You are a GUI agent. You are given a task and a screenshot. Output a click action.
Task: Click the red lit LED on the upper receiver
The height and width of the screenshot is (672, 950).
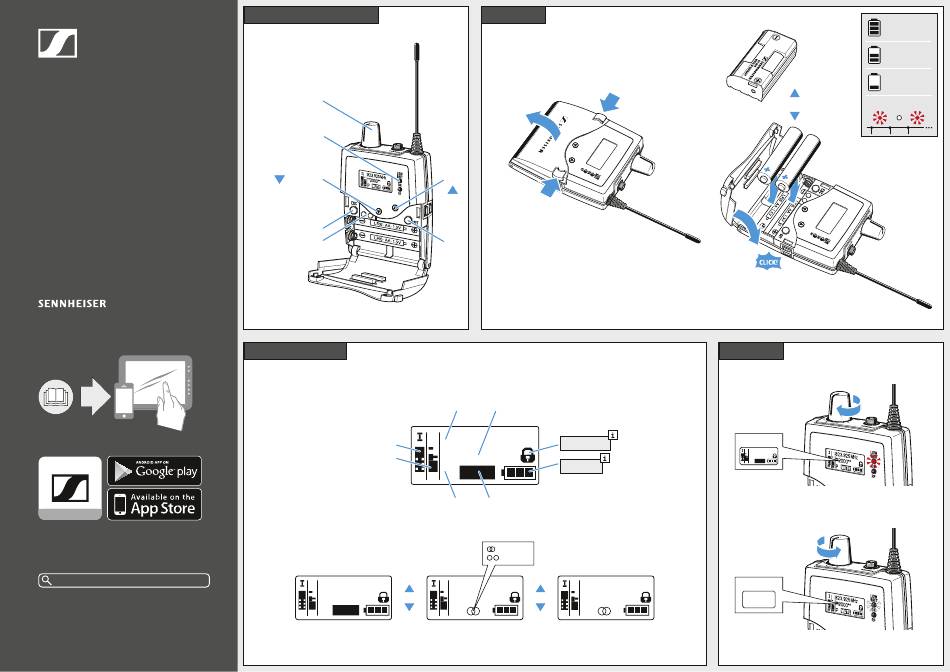pyautogui.click(x=874, y=462)
